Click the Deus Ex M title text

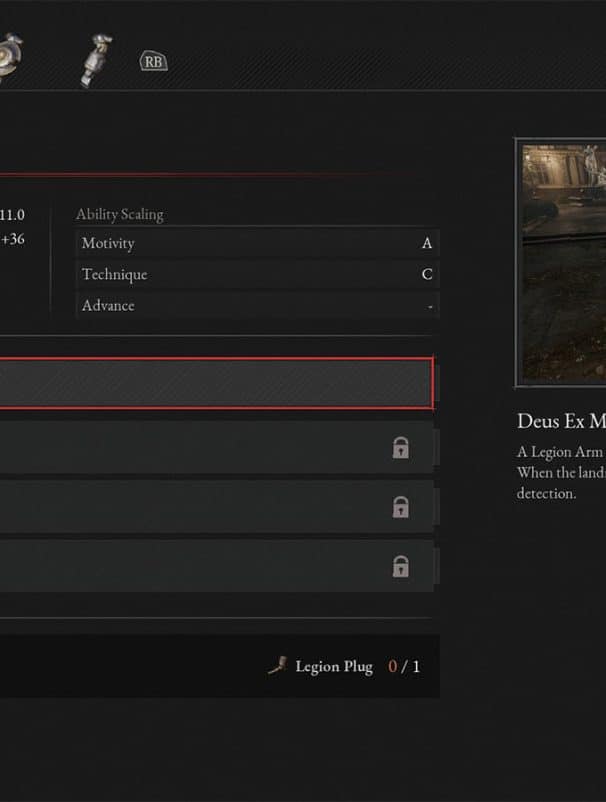pos(562,421)
